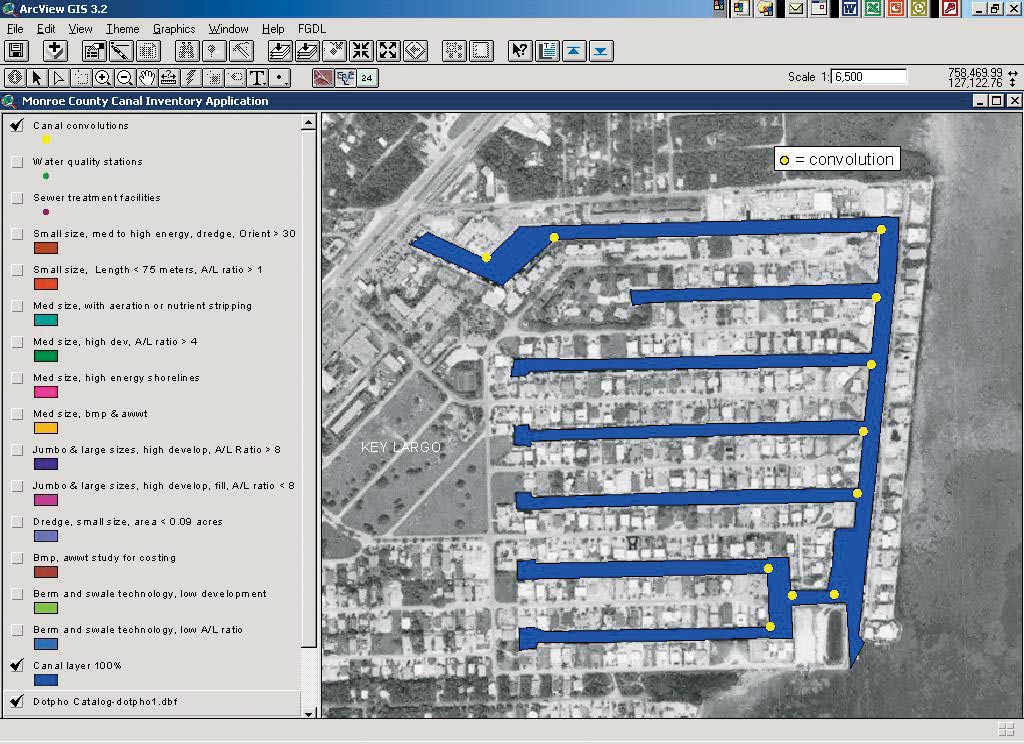Click Zoom to Previous Extent icon
1024x744 pixels.
(x=416, y=50)
